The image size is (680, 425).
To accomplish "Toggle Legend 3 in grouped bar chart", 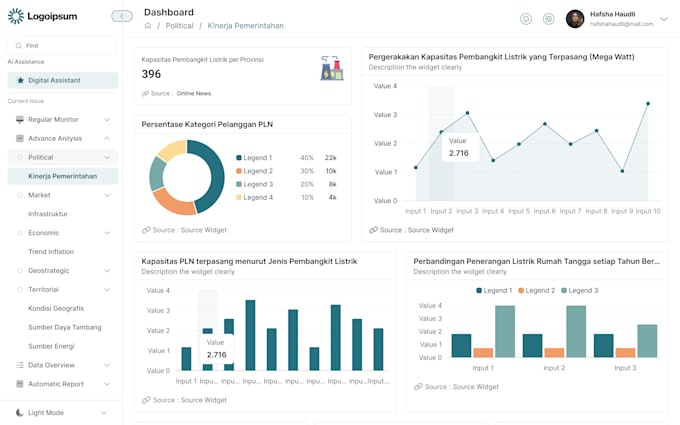I will pyautogui.click(x=579, y=291).
